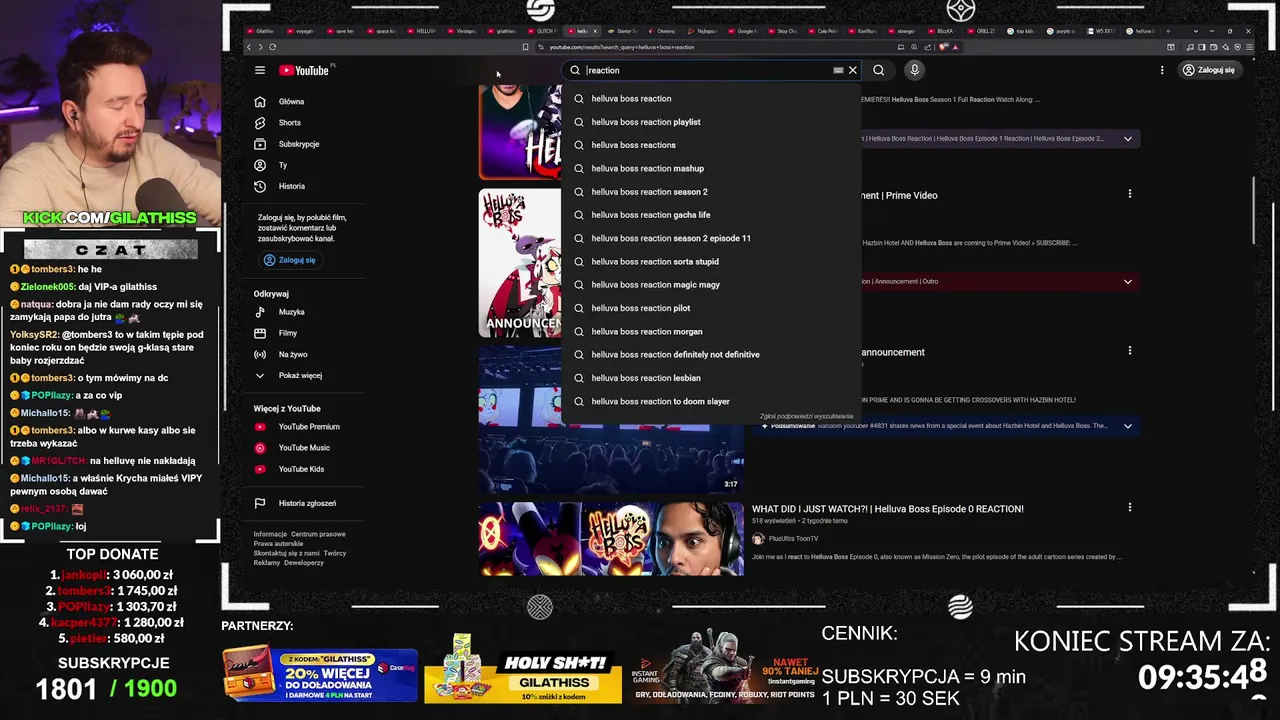Expand Pokaż więcej in the sidebar

300,375
